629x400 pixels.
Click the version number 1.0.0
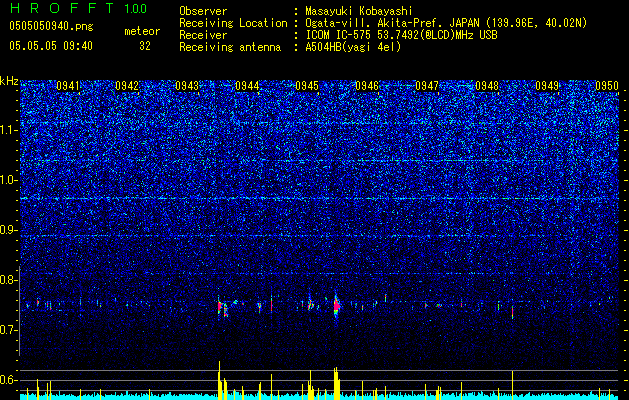coord(135,9)
